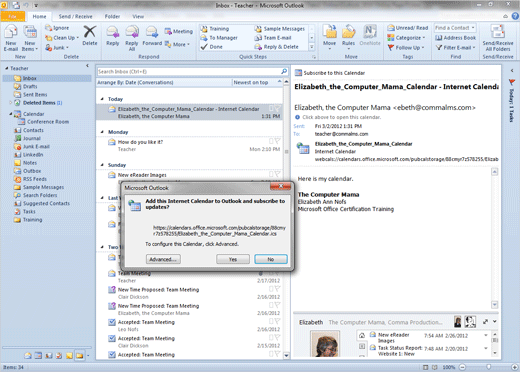Open the Rules menu
The width and height of the screenshot is (520, 372).
click(x=348, y=37)
